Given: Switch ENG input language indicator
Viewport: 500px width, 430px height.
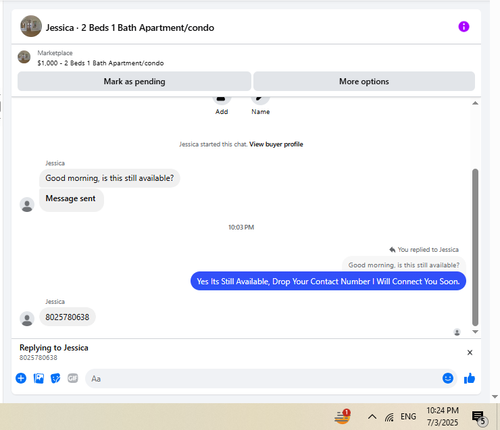Looking at the screenshot, I should (x=408, y=417).
